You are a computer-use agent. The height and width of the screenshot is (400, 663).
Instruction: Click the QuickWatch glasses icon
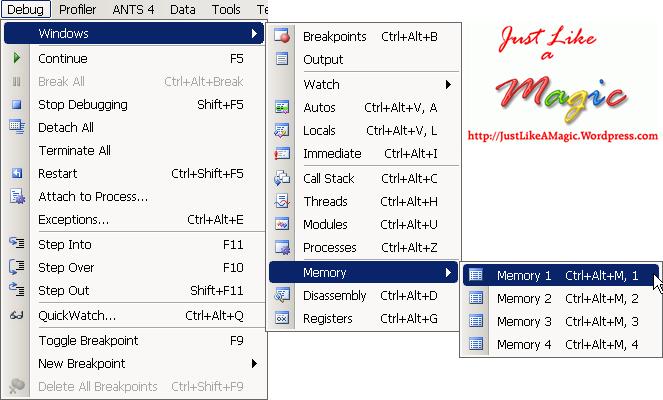pos(16,315)
